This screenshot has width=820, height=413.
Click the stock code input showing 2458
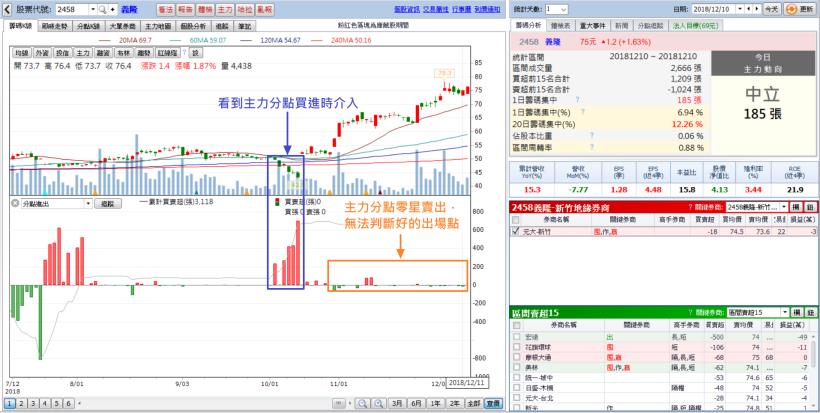[x=72, y=9]
